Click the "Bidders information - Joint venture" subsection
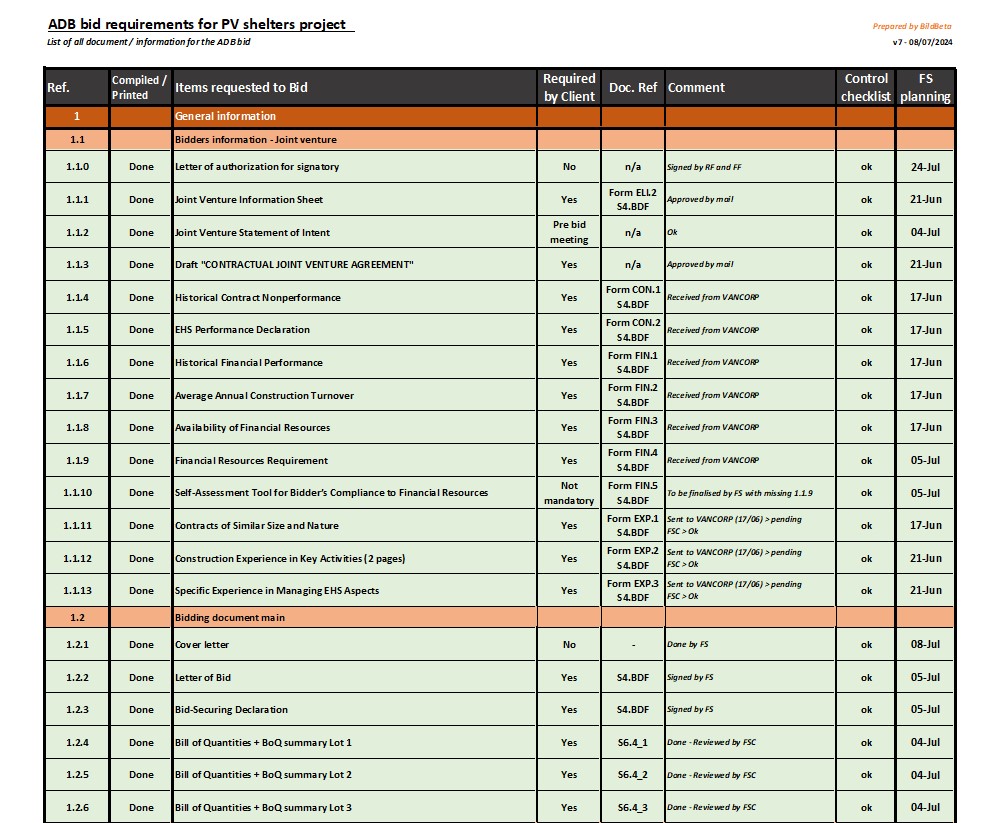 257,140
